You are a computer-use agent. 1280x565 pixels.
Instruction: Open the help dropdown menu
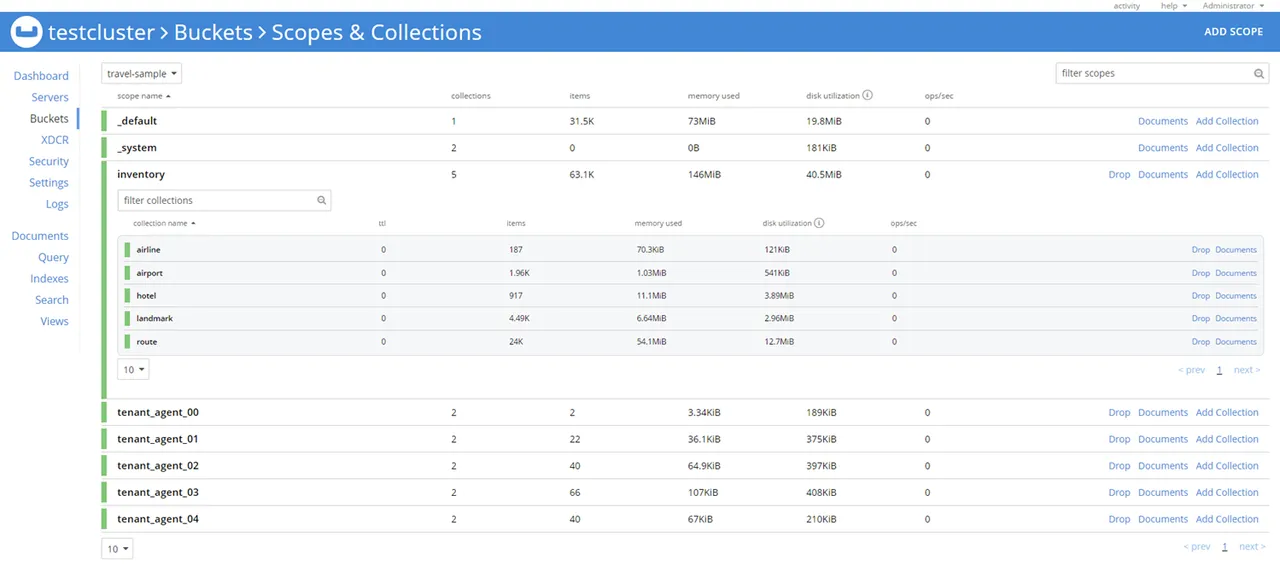(1174, 6)
